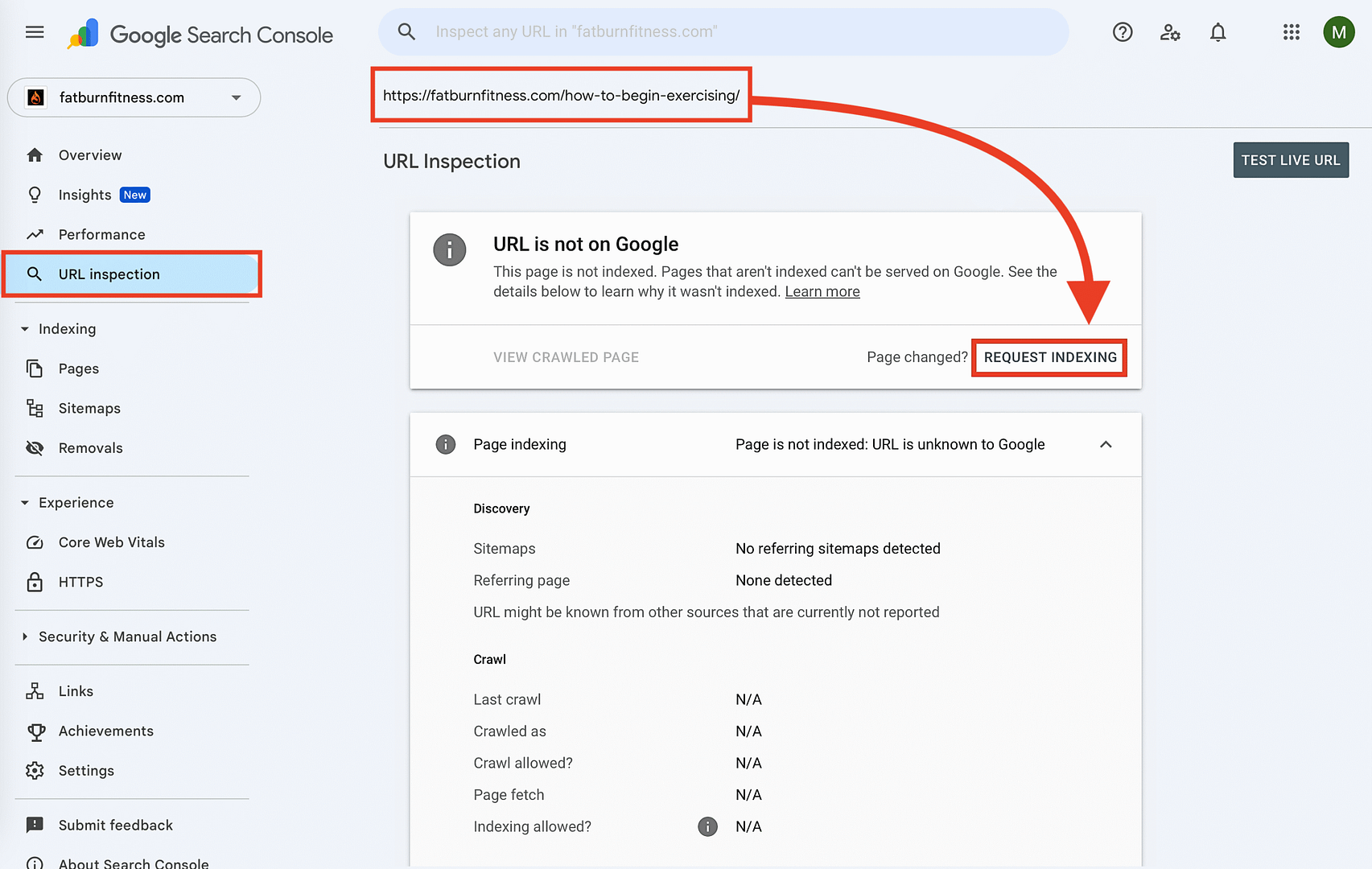The image size is (1372, 869).
Task: Open the notifications bell
Action: (x=1218, y=32)
